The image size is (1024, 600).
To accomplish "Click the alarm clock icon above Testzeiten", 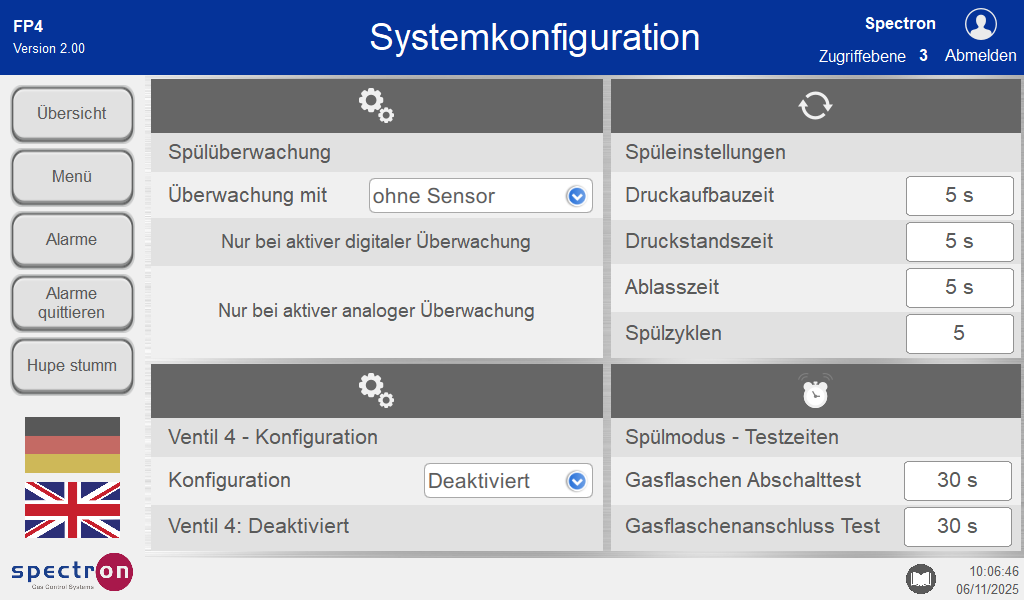I will pos(815,391).
